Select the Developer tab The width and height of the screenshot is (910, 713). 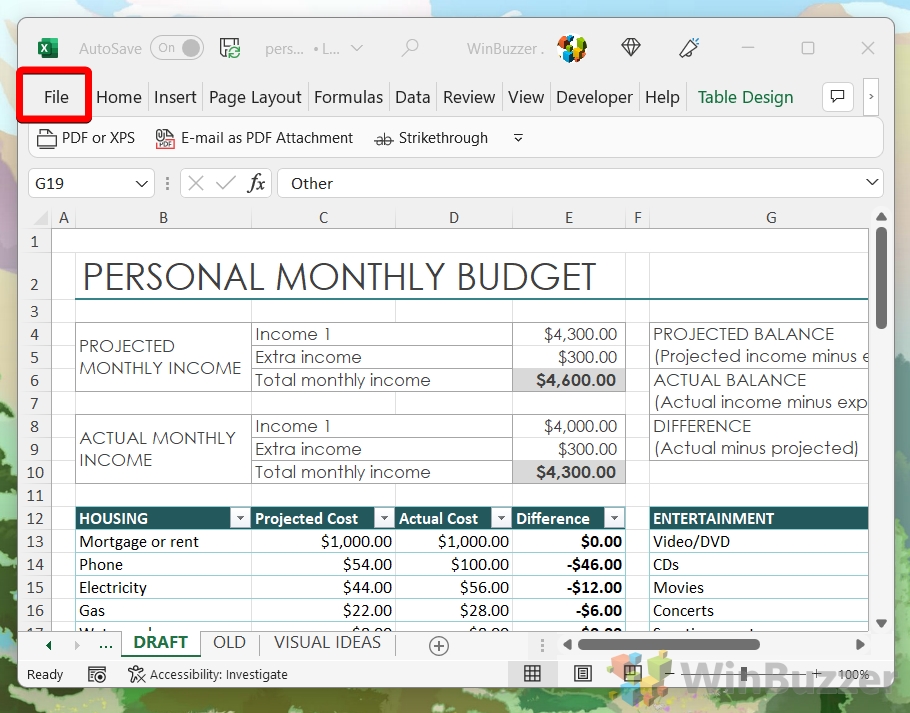pyautogui.click(x=594, y=97)
